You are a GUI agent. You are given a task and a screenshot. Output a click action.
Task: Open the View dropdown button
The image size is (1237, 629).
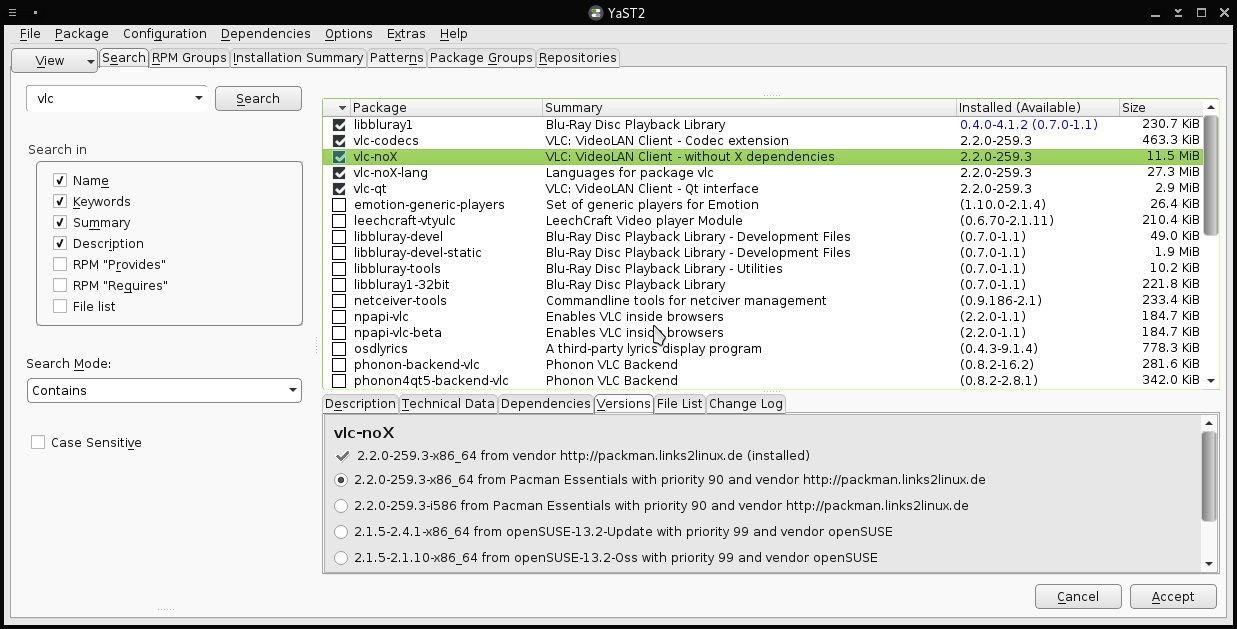click(54, 61)
